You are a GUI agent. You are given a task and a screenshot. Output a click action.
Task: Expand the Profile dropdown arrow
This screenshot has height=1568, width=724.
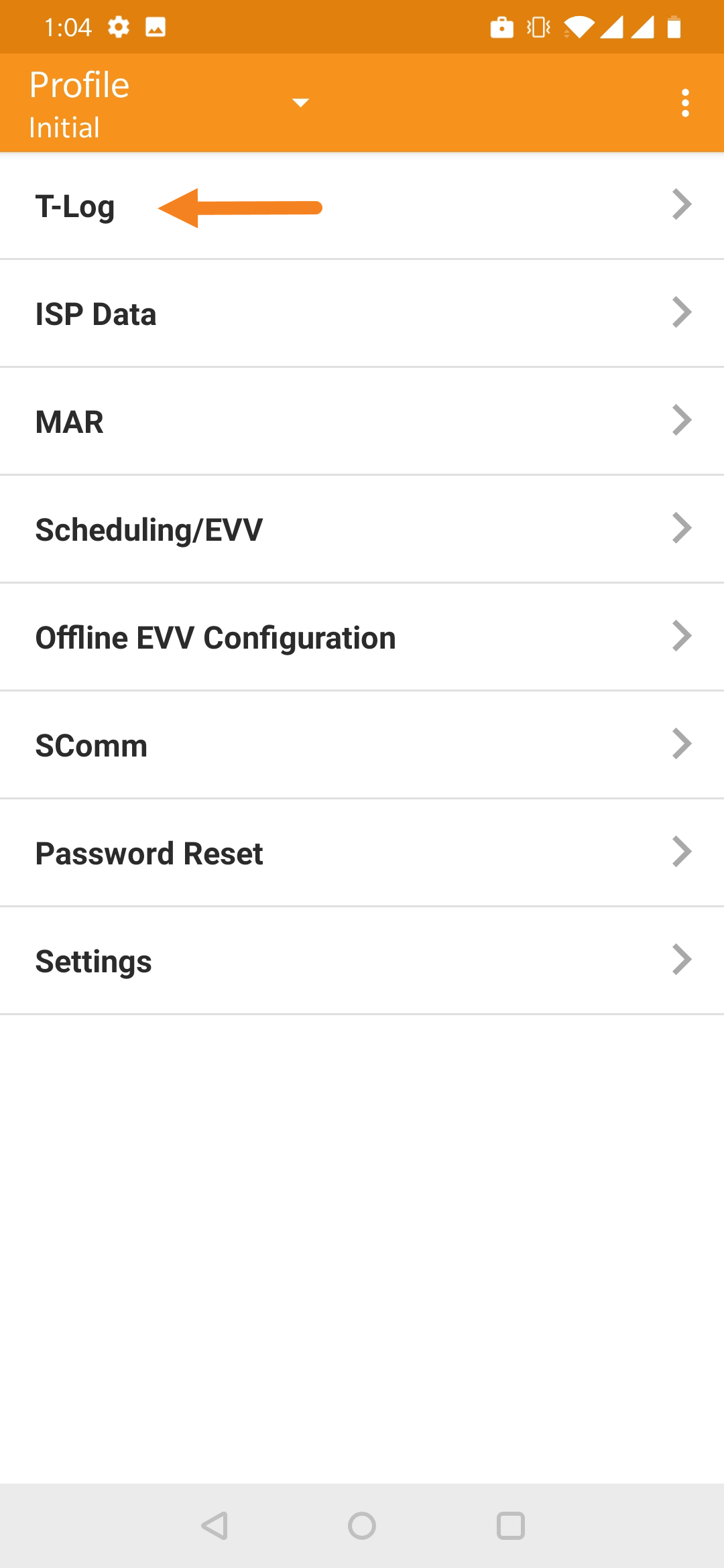click(x=300, y=103)
